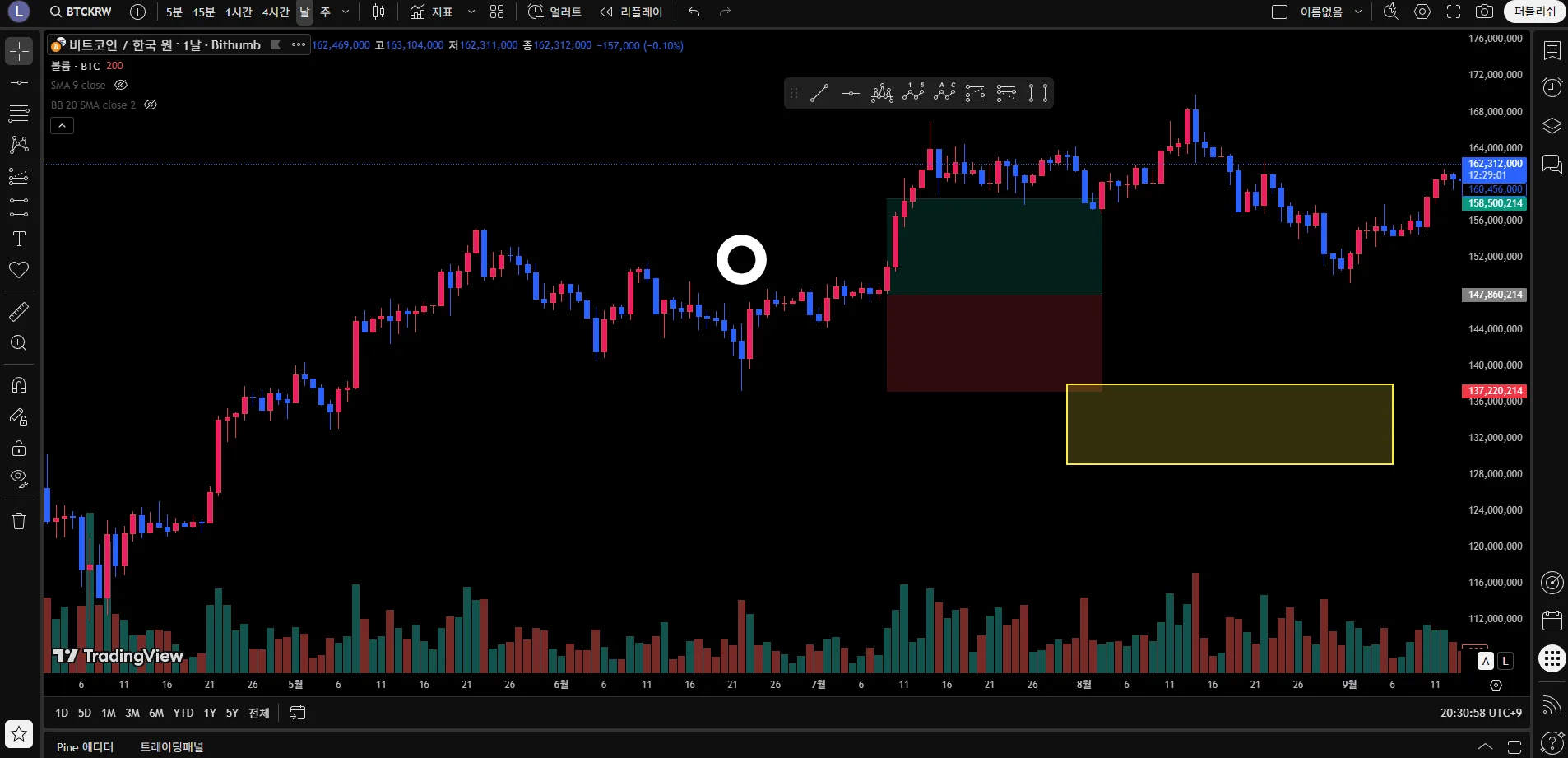
Task: Lock all drawing tools
Action: click(x=19, y=448)
